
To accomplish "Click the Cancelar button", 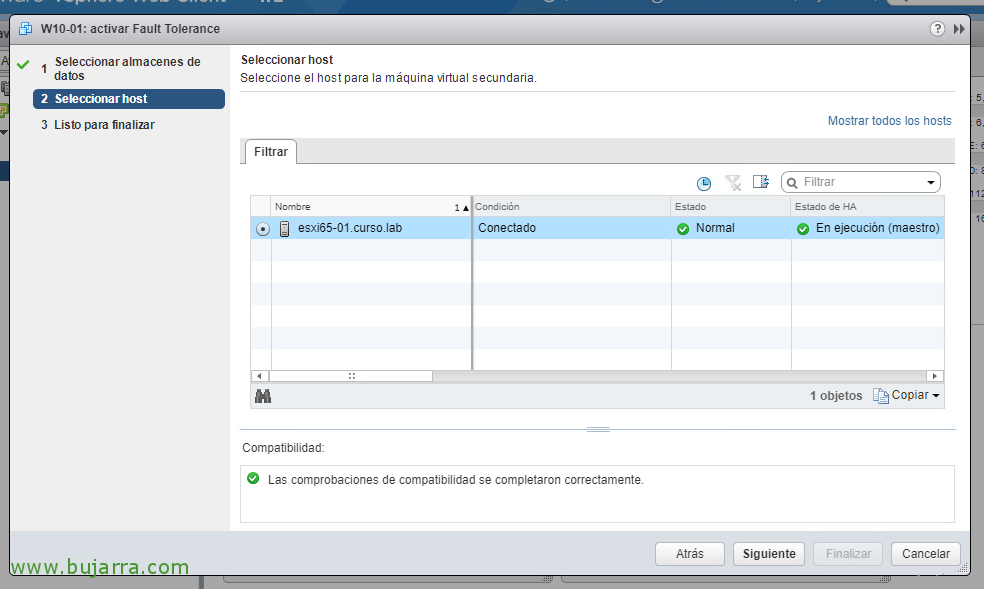I will click(926, 554).
